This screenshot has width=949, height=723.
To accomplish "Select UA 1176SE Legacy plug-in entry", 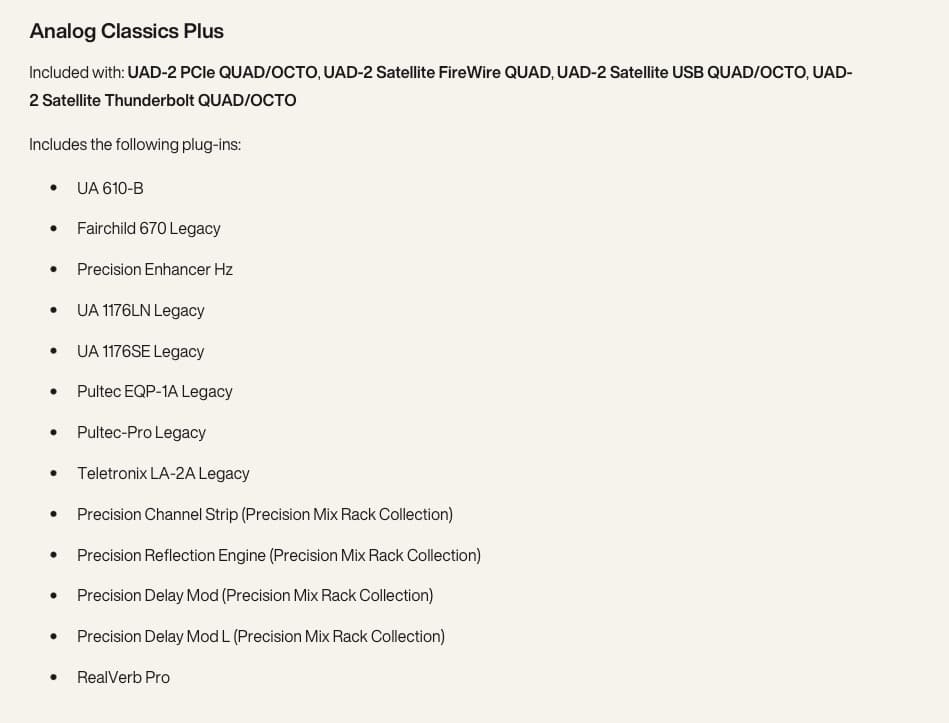I will [x=140, y=352].
